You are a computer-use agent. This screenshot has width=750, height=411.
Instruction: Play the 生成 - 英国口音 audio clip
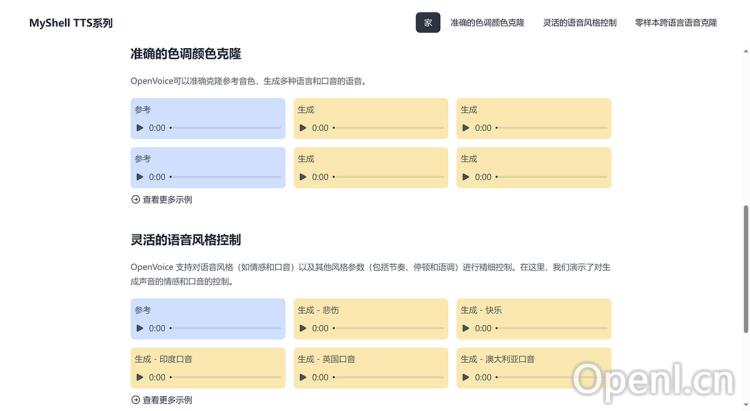point(303,377)
